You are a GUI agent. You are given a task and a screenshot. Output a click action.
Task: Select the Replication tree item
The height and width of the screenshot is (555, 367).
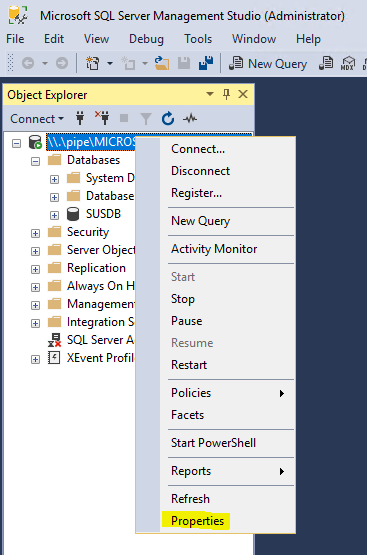point(96,268)
